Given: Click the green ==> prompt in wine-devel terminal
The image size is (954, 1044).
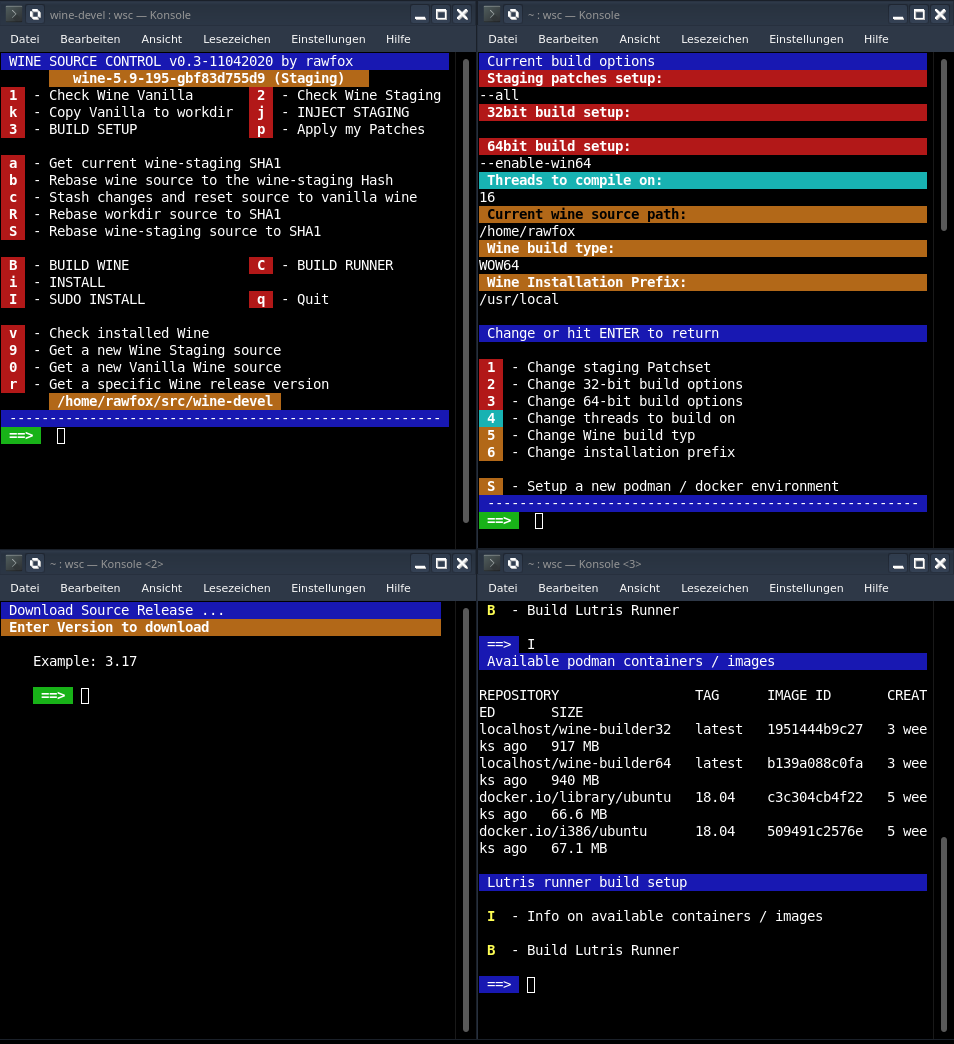Looking at the screenshot, I should point(21,435).
